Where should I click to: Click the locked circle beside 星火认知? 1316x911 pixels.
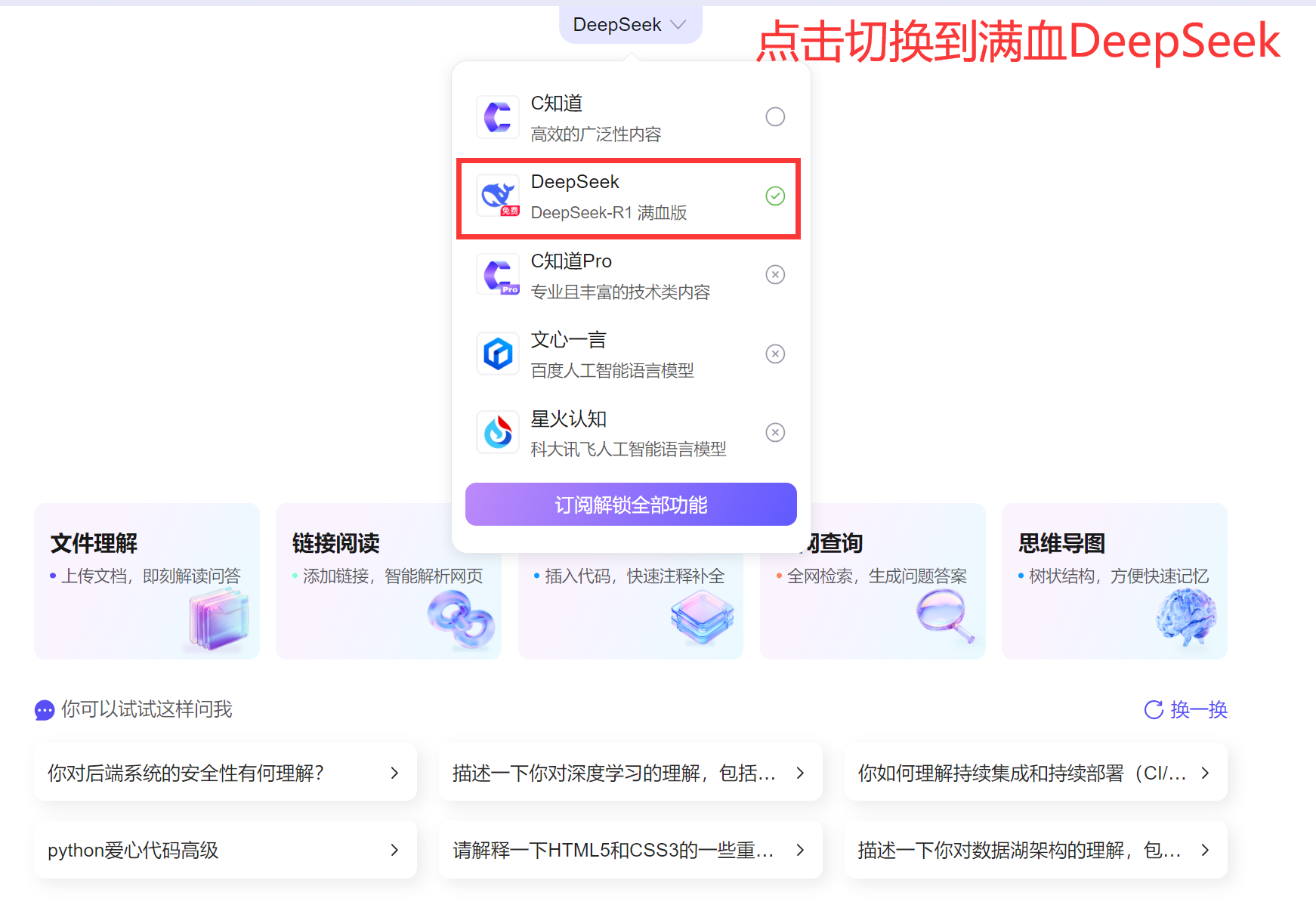coord(775,432)
